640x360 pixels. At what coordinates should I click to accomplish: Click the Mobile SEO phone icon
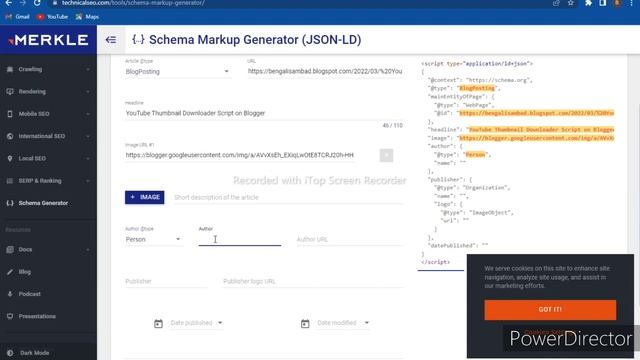(10, 114)
